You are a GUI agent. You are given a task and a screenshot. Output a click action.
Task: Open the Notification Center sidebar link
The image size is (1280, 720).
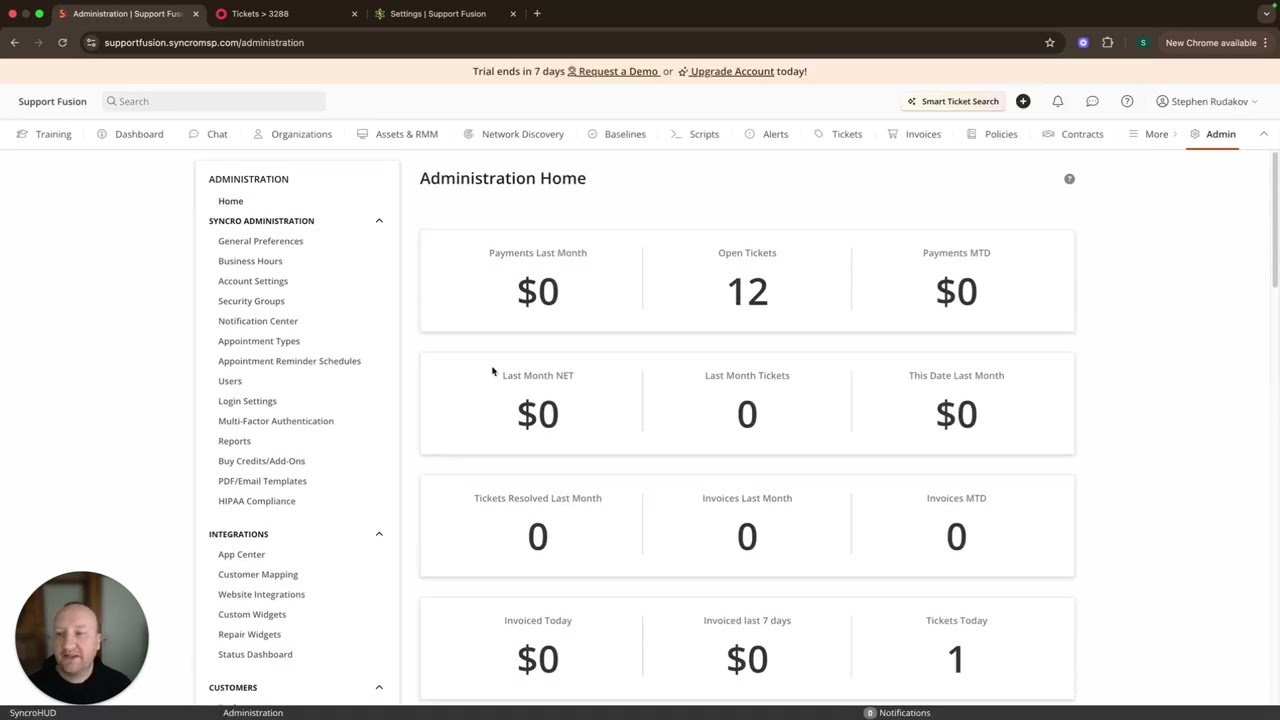click(258, 321)
